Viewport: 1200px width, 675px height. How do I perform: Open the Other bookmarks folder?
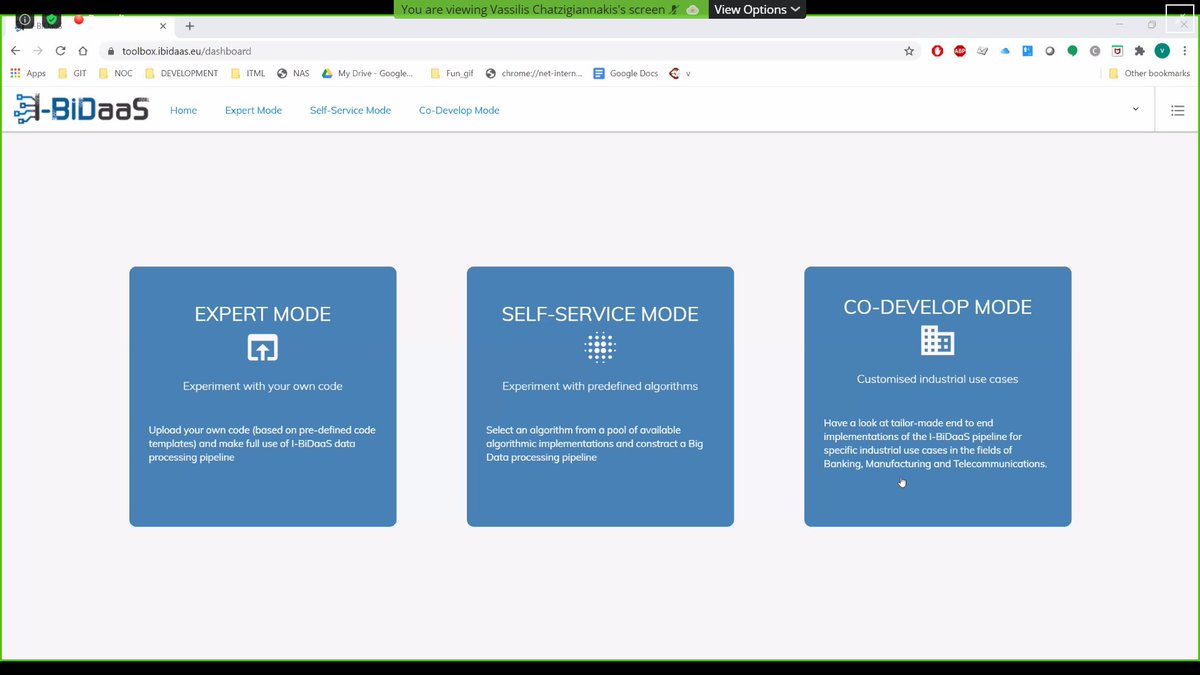[x=1149, y=73]
